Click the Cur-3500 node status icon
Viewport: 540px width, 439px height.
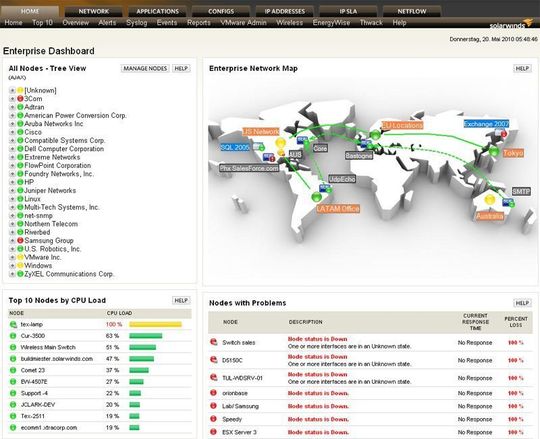(x=13, y=336)
